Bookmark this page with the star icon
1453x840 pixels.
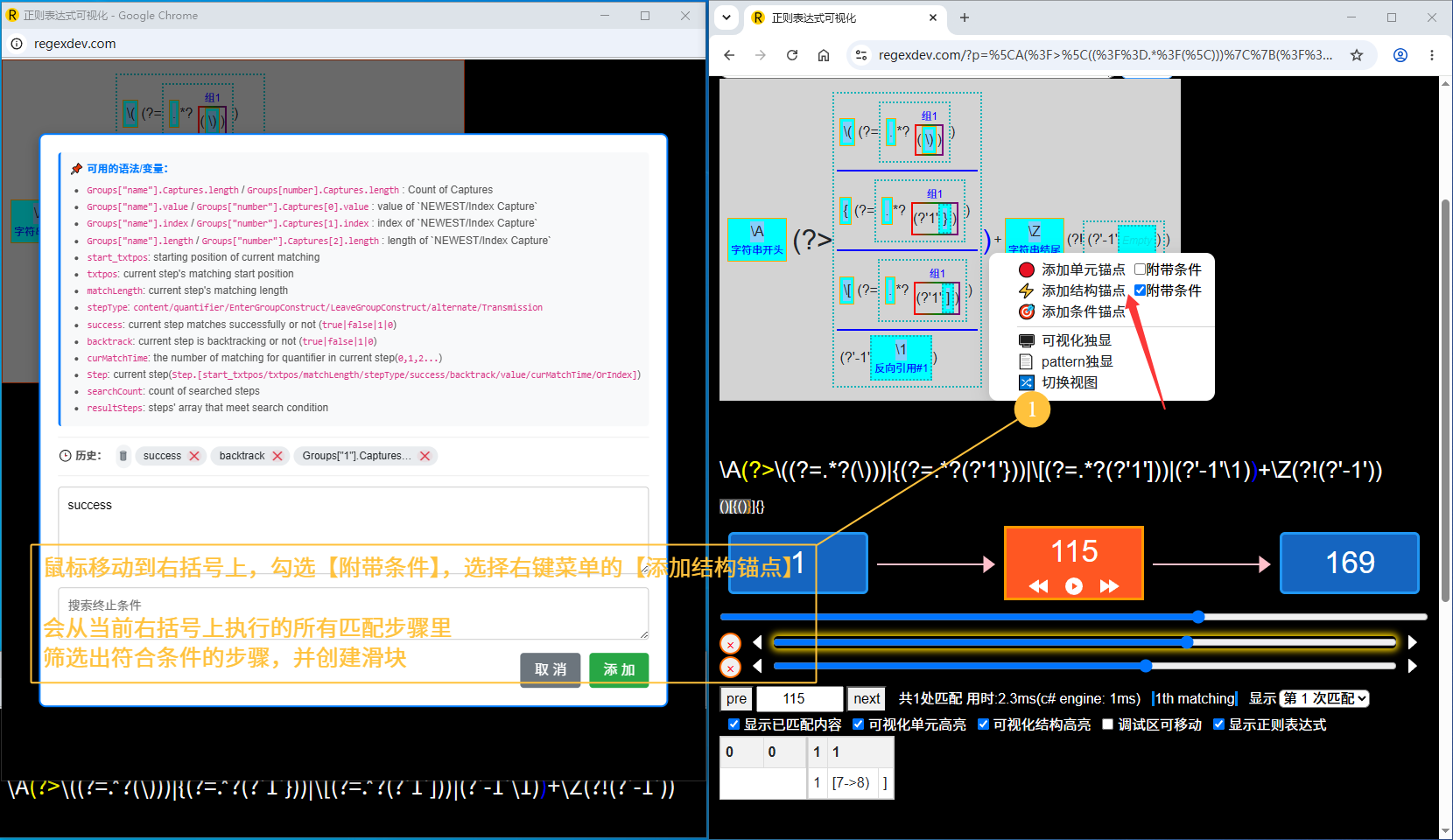1357,55
